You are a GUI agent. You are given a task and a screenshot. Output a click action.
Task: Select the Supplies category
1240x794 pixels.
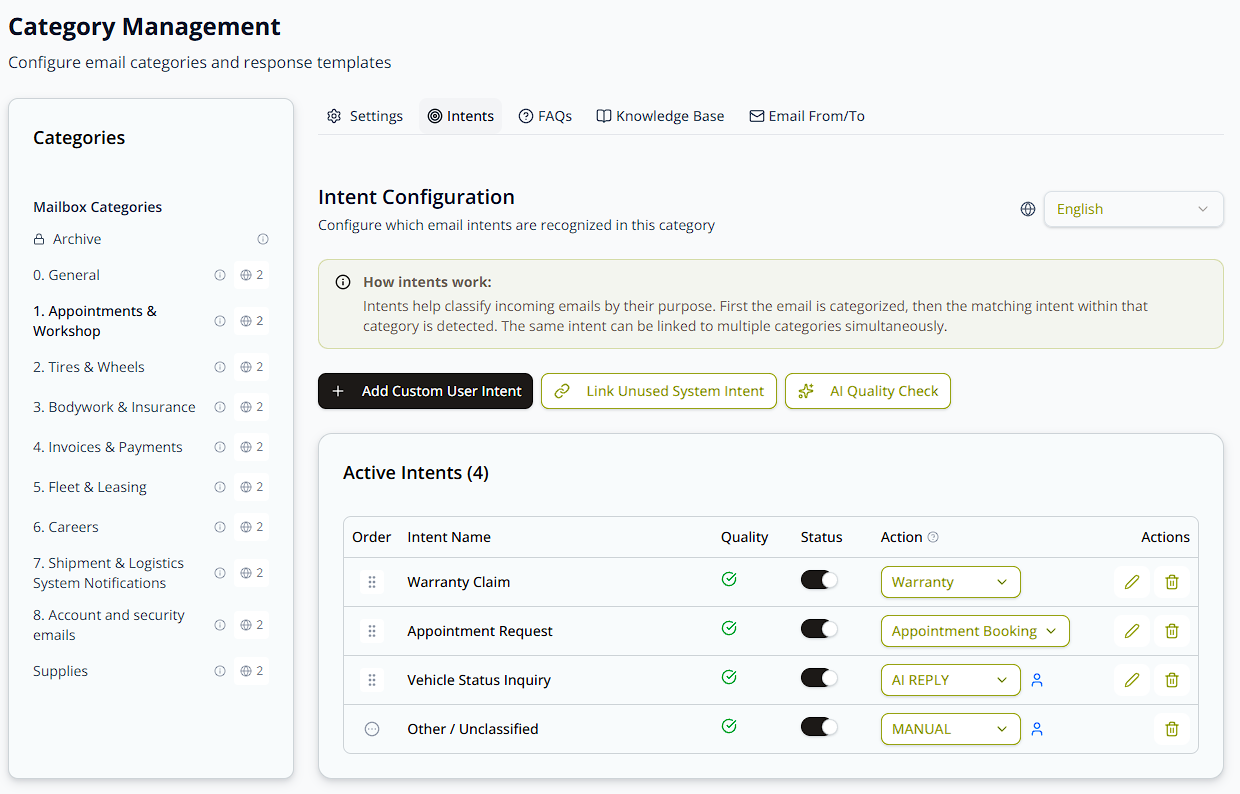(x=60, y=671)
